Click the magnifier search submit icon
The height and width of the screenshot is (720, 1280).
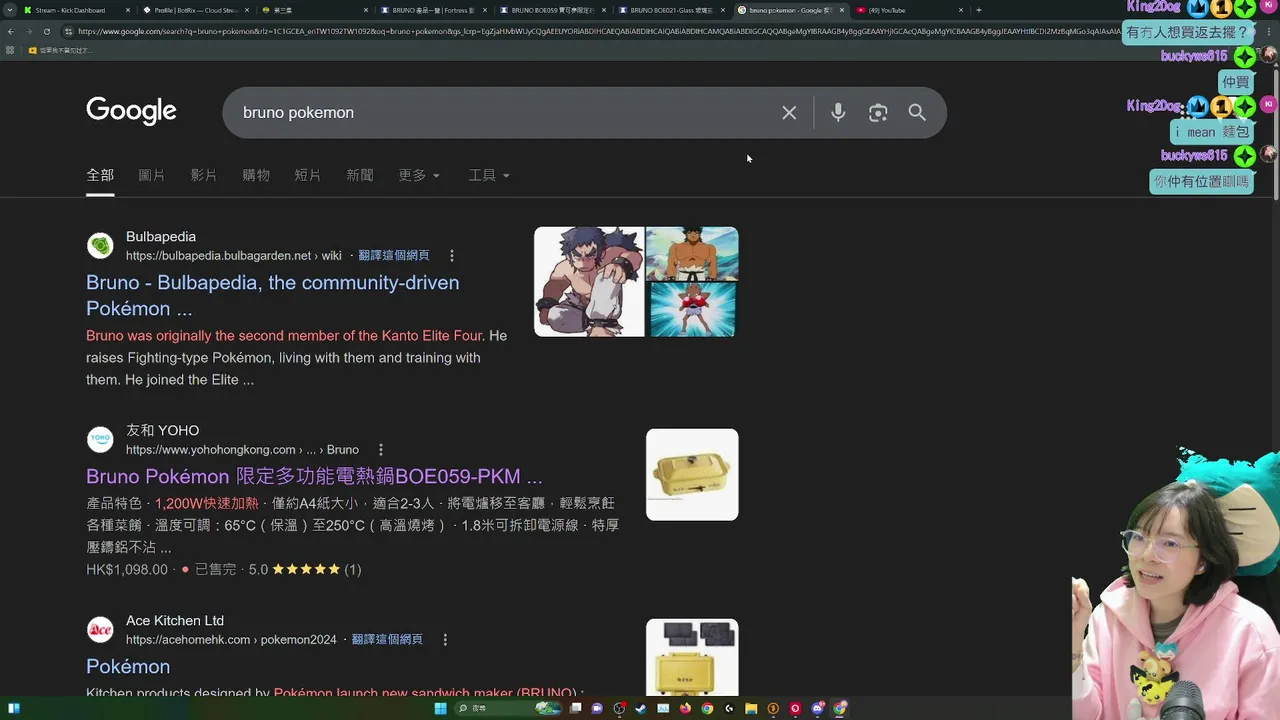[917, 113]
